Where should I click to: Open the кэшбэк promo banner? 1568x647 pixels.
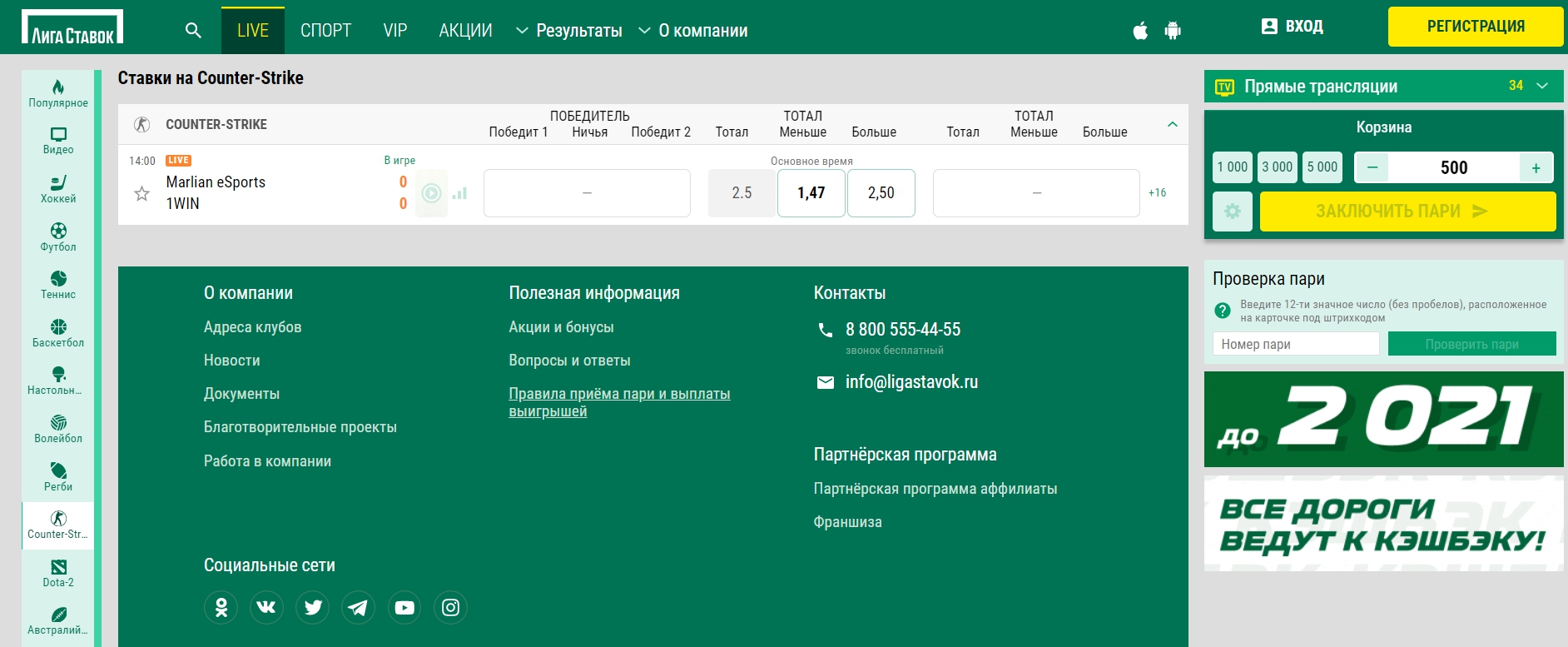1384,524
